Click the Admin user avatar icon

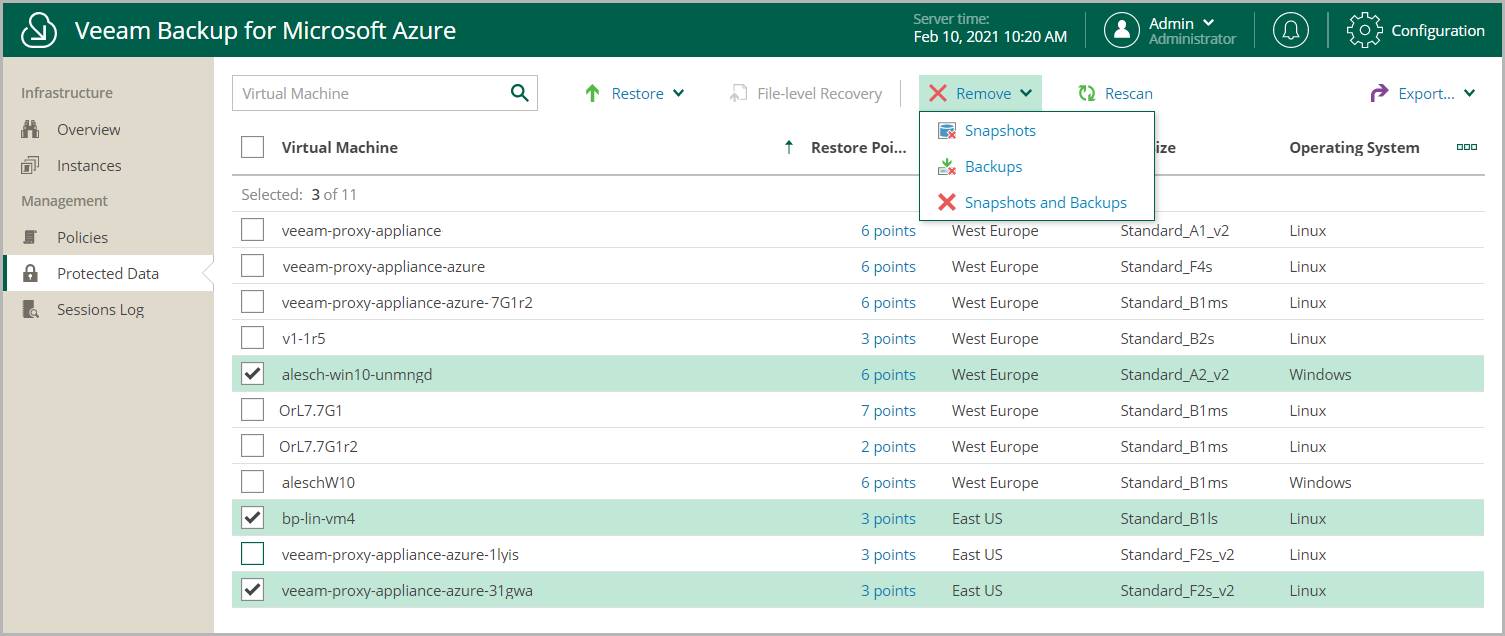tap(1122, 30)
